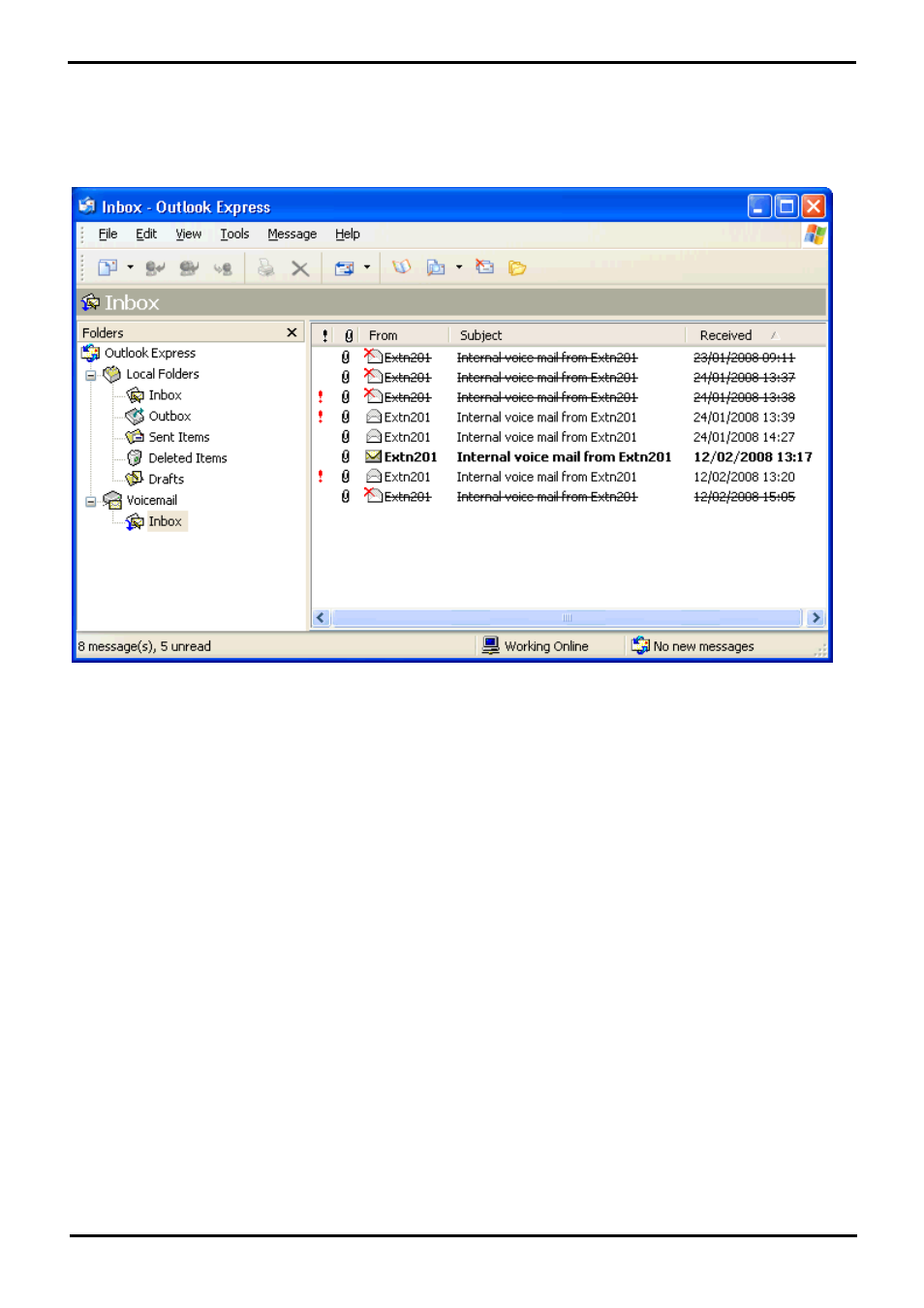Open the View menu
This screenshot has height=1308, width=924.
coord(189,234)
